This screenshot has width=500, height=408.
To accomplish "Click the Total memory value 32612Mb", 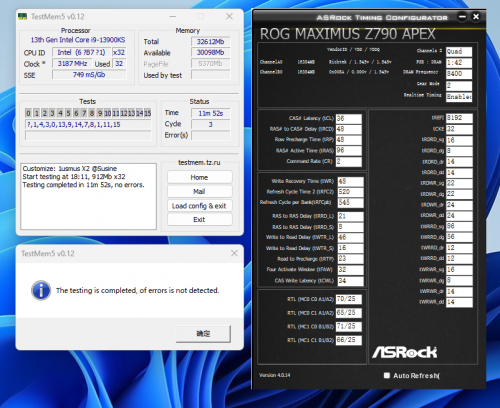I will 210,42.
